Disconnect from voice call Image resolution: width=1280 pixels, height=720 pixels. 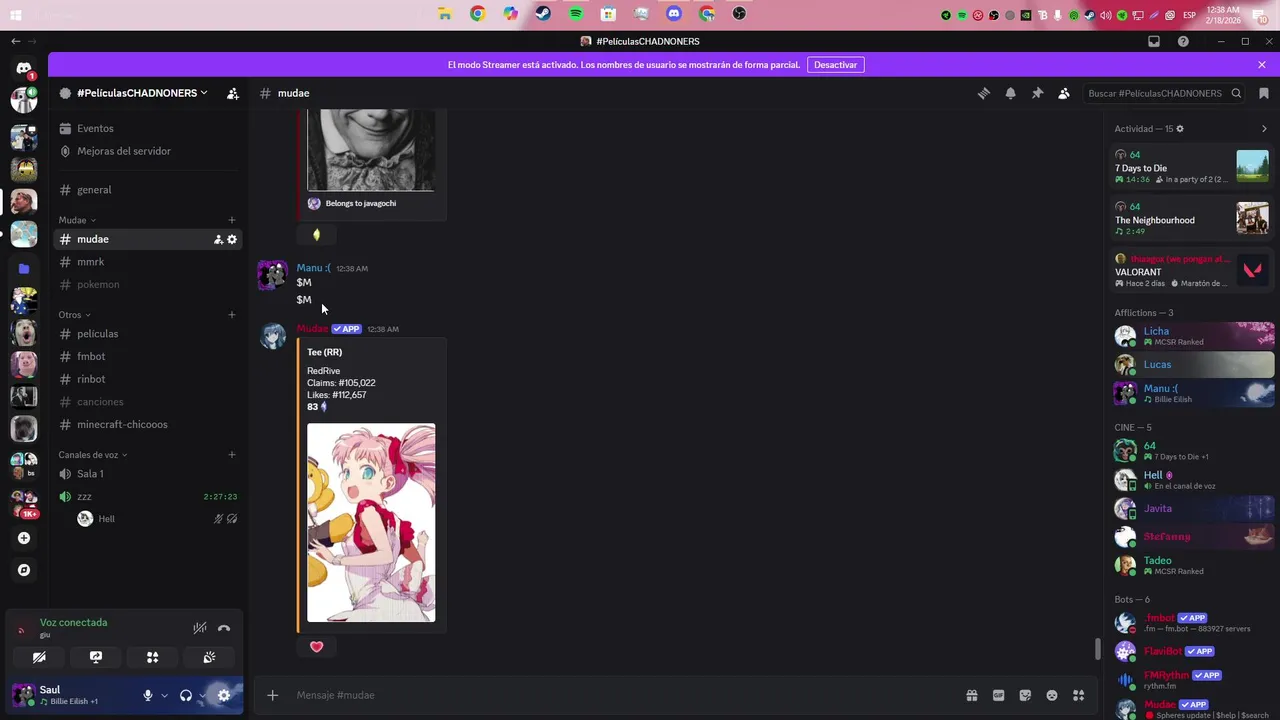(224, 628)
